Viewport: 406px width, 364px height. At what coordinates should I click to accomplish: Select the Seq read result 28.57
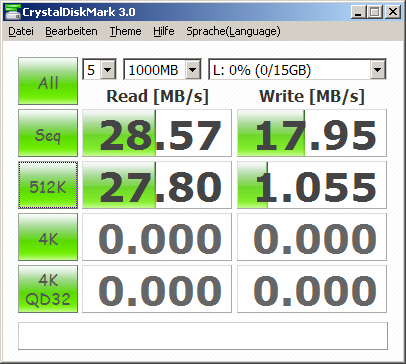click(x=157, y=133)
